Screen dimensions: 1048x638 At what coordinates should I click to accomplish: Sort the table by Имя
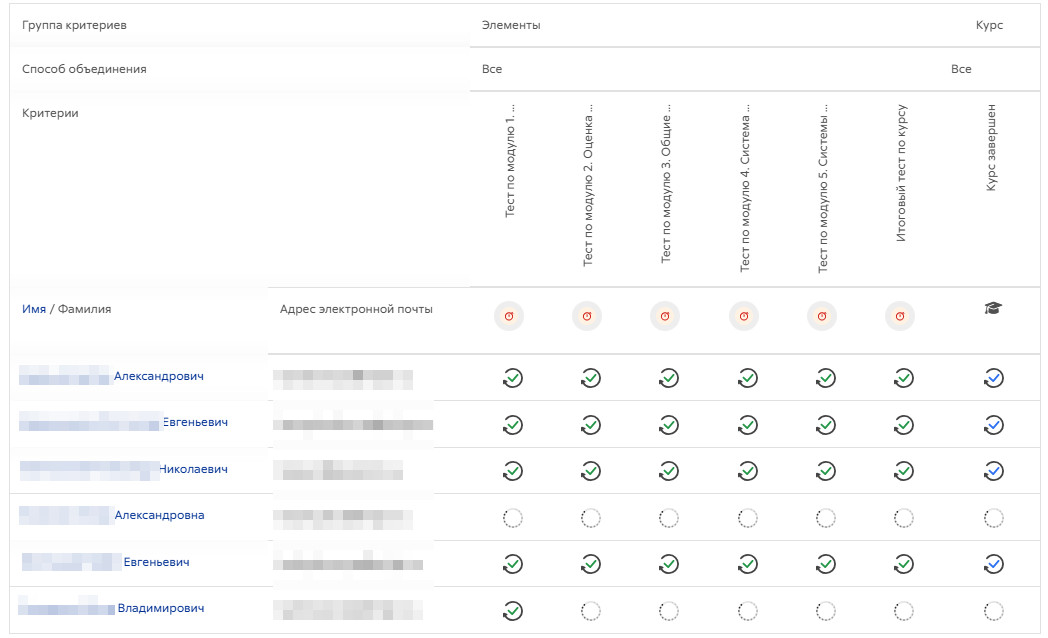pos(34,309)
